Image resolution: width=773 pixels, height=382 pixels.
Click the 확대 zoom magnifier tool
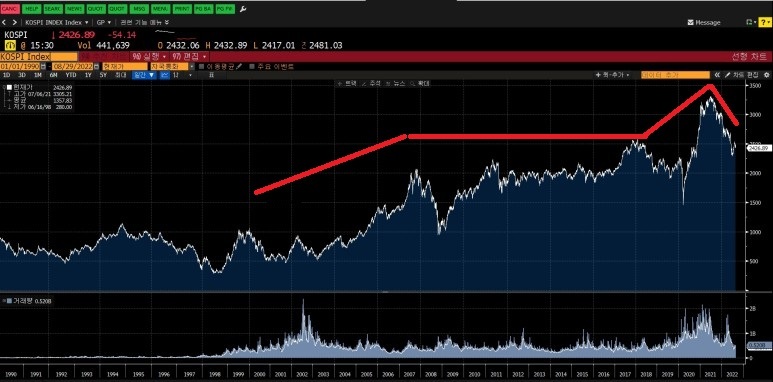pyautogui.click(x=420, y=83)
